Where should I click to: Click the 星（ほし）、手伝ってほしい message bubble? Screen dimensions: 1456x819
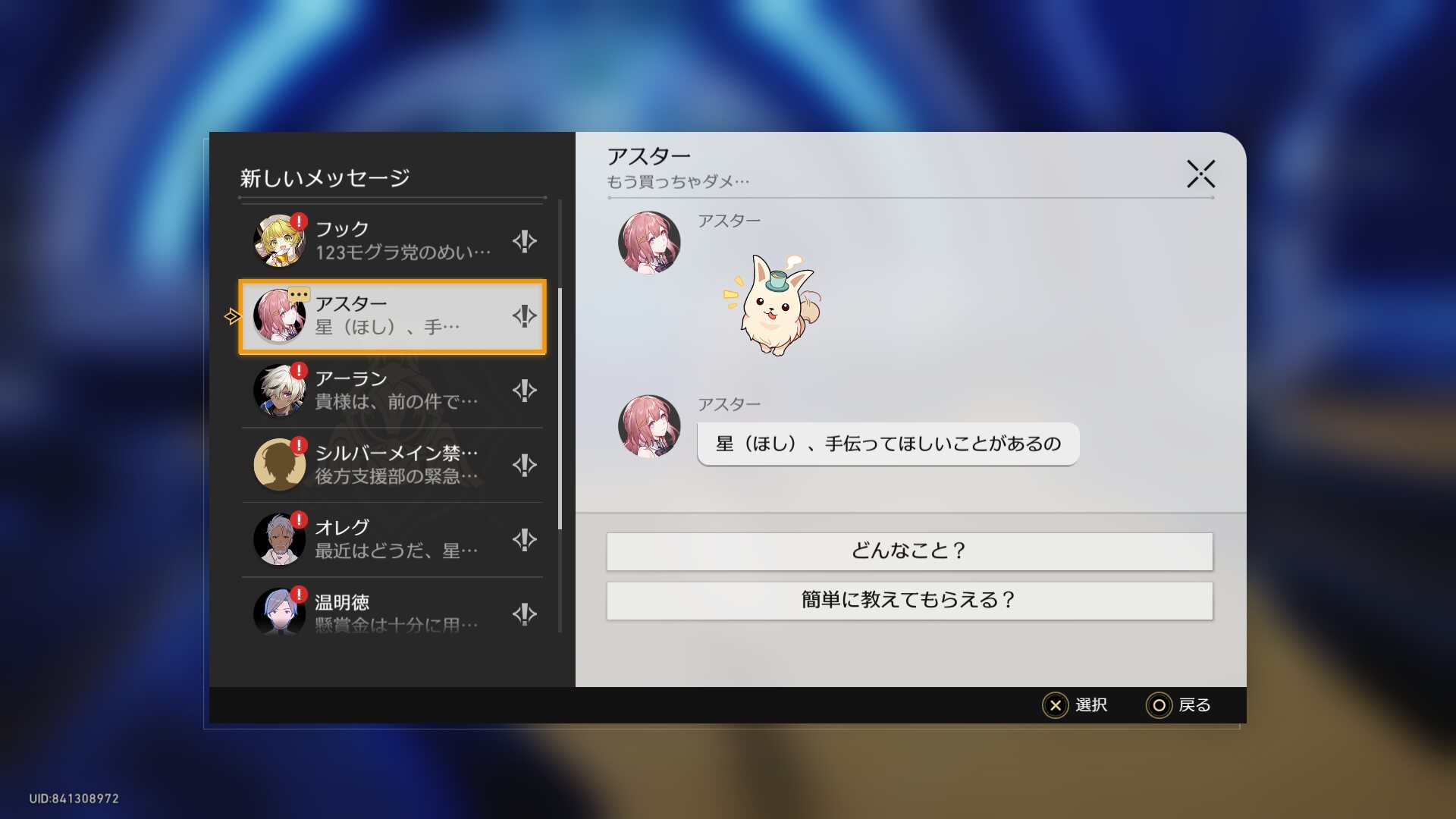click(x=887, y=444)
